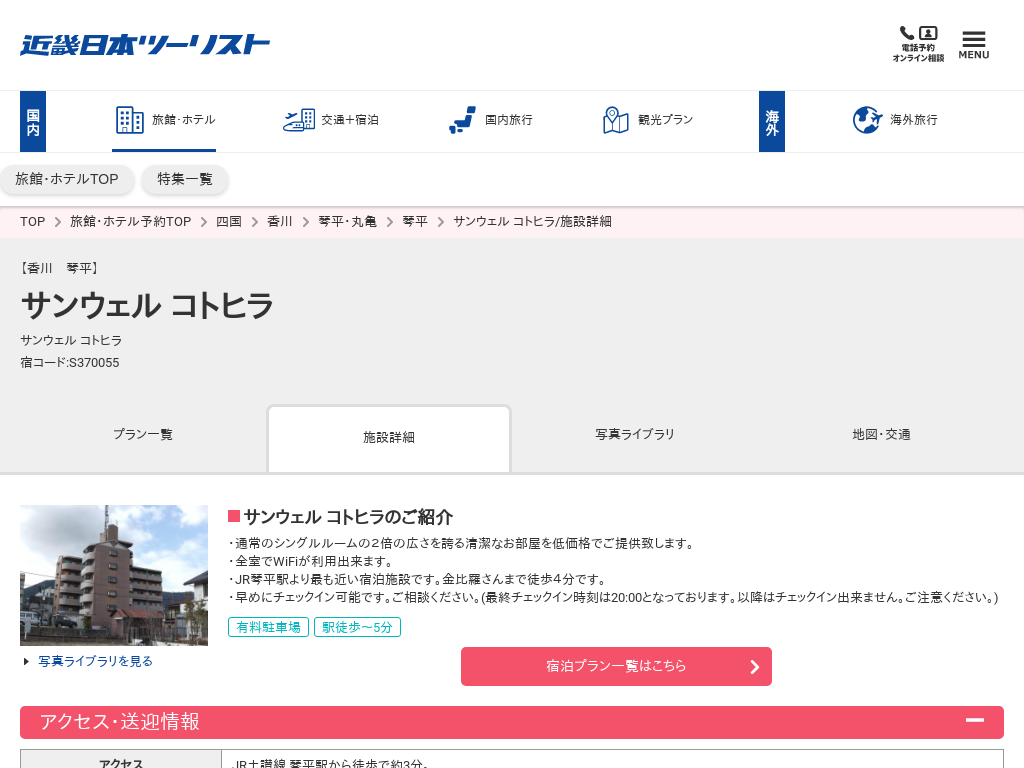Click the Kinki Nippon Tourist logo

[x=144, y=45]
